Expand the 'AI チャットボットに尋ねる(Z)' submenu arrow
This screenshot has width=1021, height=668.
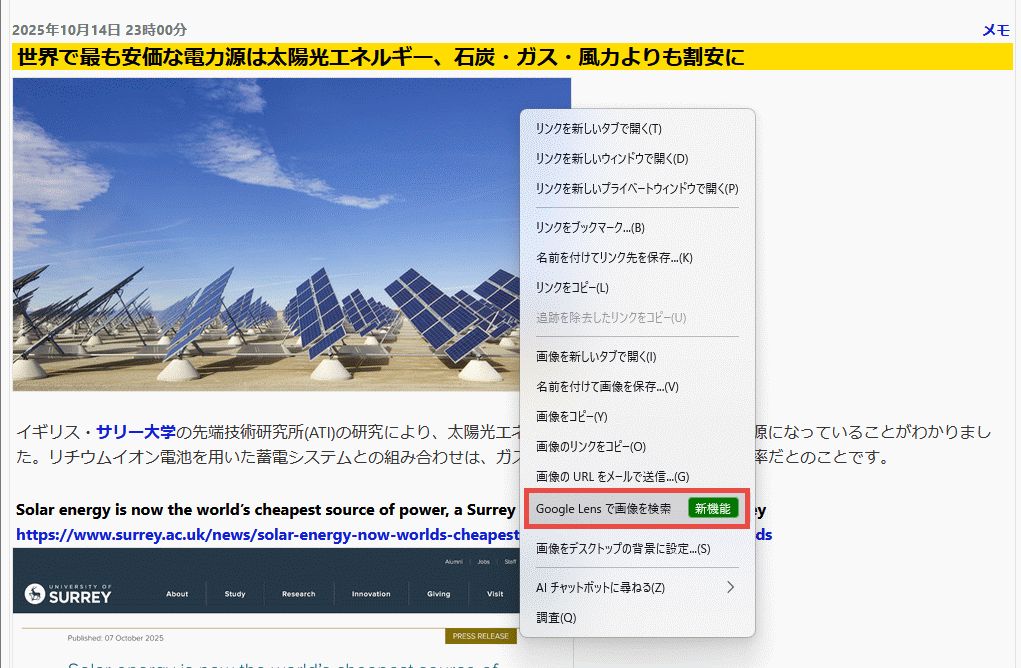pos(730,587)
